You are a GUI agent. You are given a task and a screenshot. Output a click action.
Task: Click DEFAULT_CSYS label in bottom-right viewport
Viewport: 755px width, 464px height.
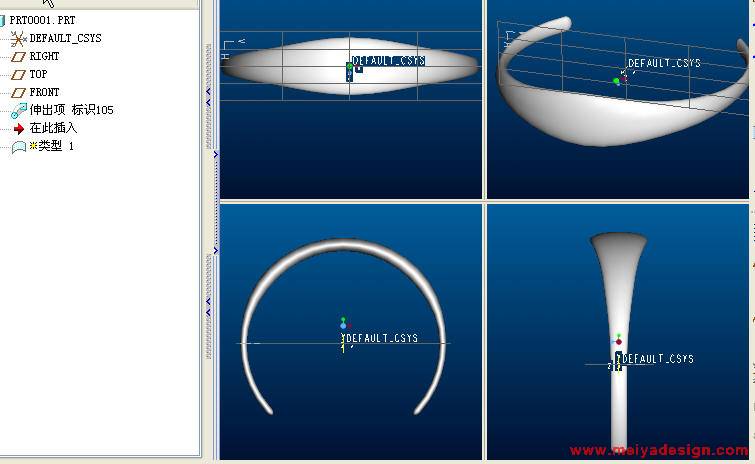(658, 359)
